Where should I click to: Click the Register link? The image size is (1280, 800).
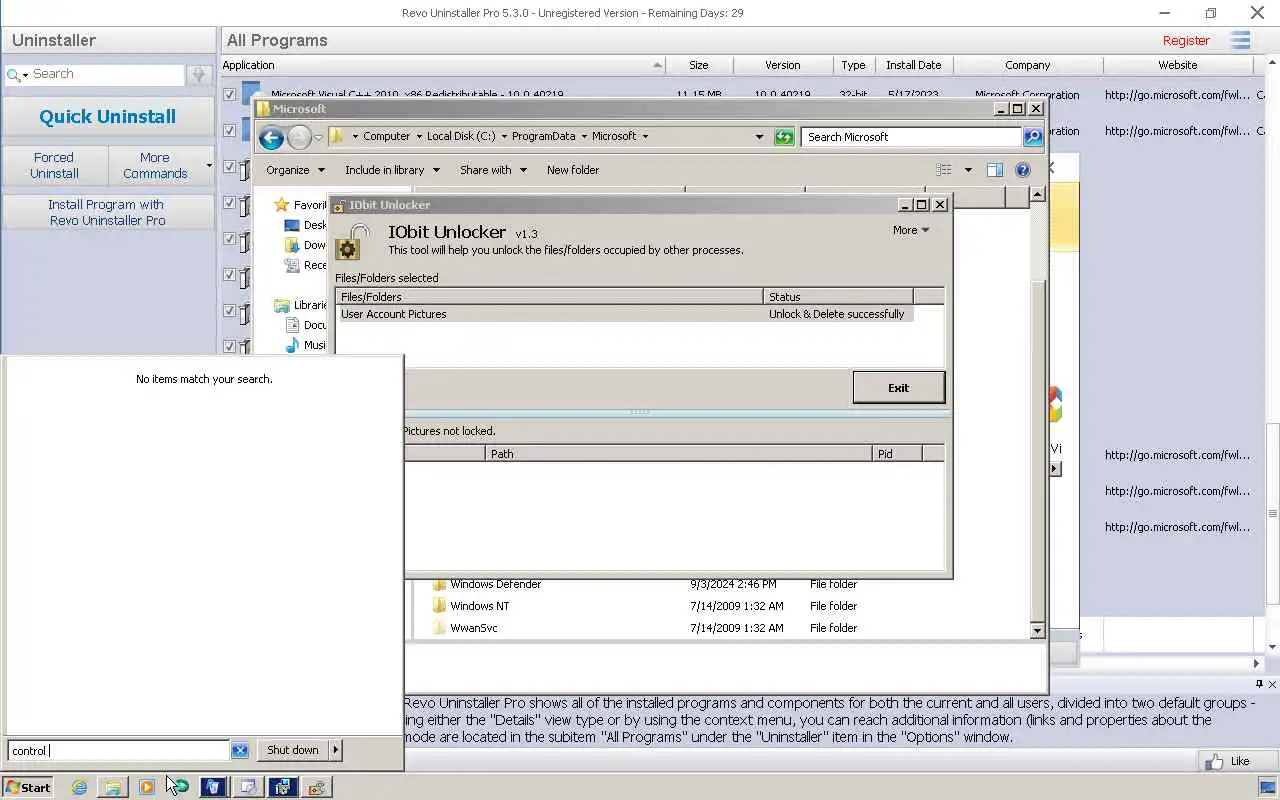tap(1186, 41)
